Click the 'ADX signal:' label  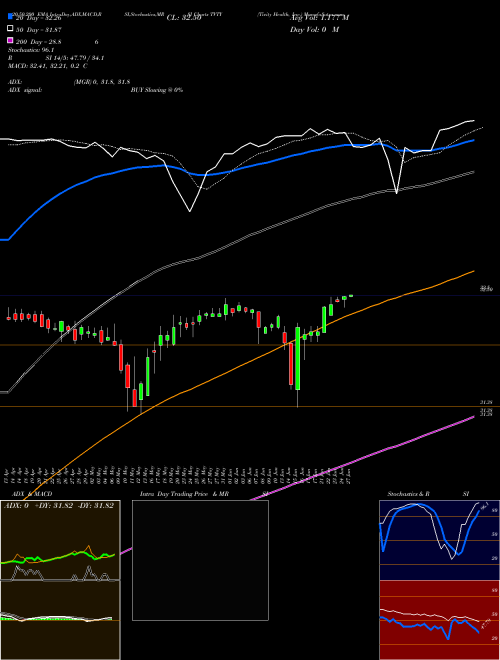pyautogui.click(x=25, y=90)
